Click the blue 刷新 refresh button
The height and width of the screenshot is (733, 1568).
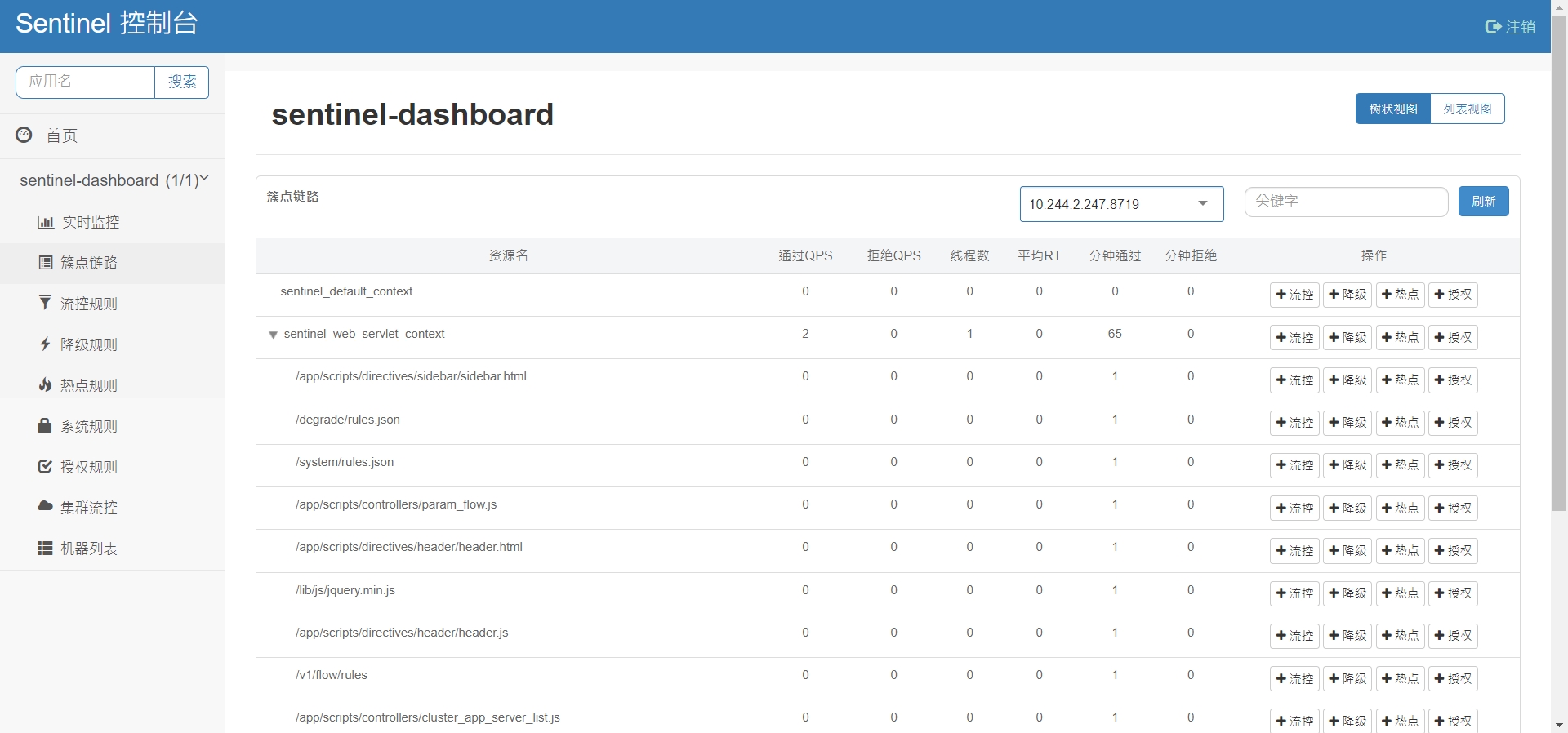(x=1483, y=202)
